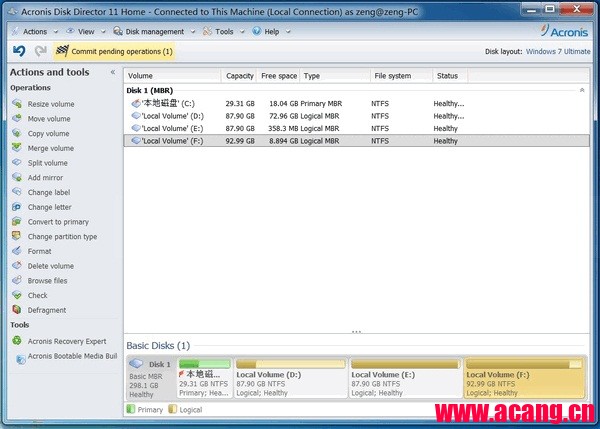Click the Acronis Recovery Expert icon

coord(17,341)
